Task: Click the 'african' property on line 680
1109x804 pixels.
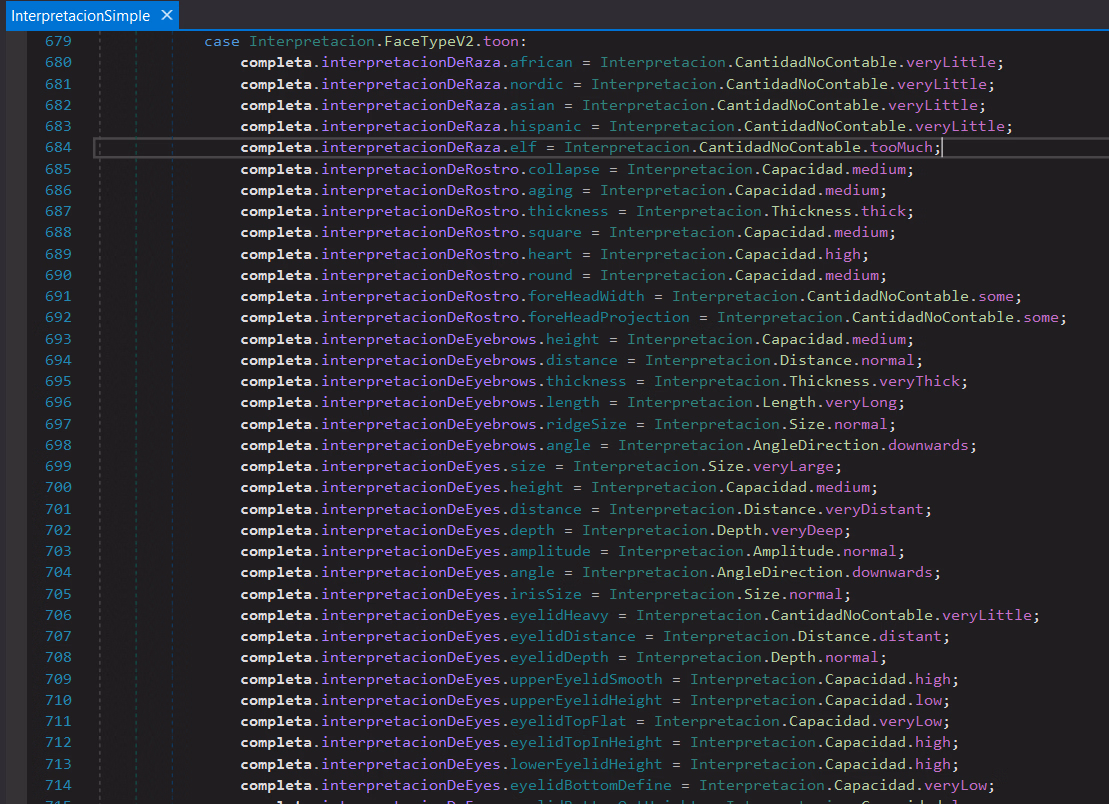Action: tap(541, 62)
